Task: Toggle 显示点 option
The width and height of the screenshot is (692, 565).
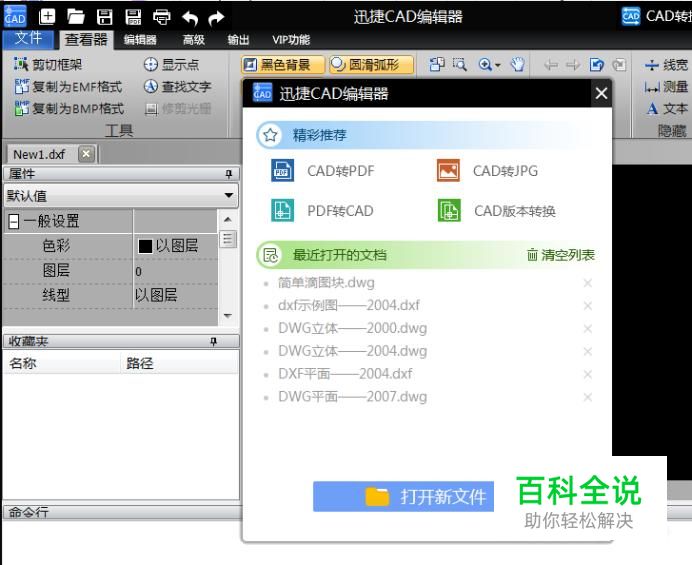Action: point(171,64)
